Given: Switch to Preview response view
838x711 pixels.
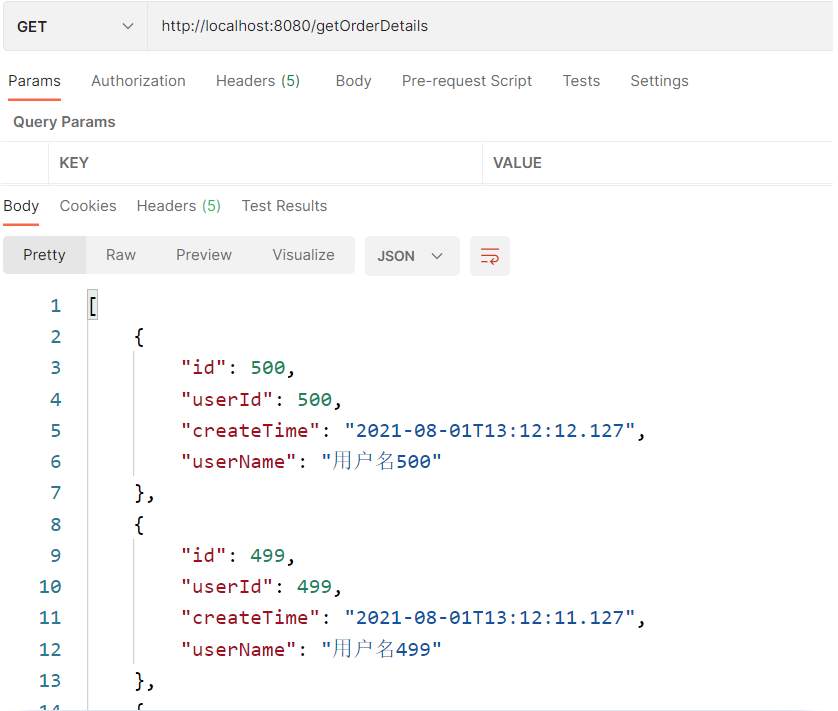Looking at the screenshot, I should pos(204,255).
